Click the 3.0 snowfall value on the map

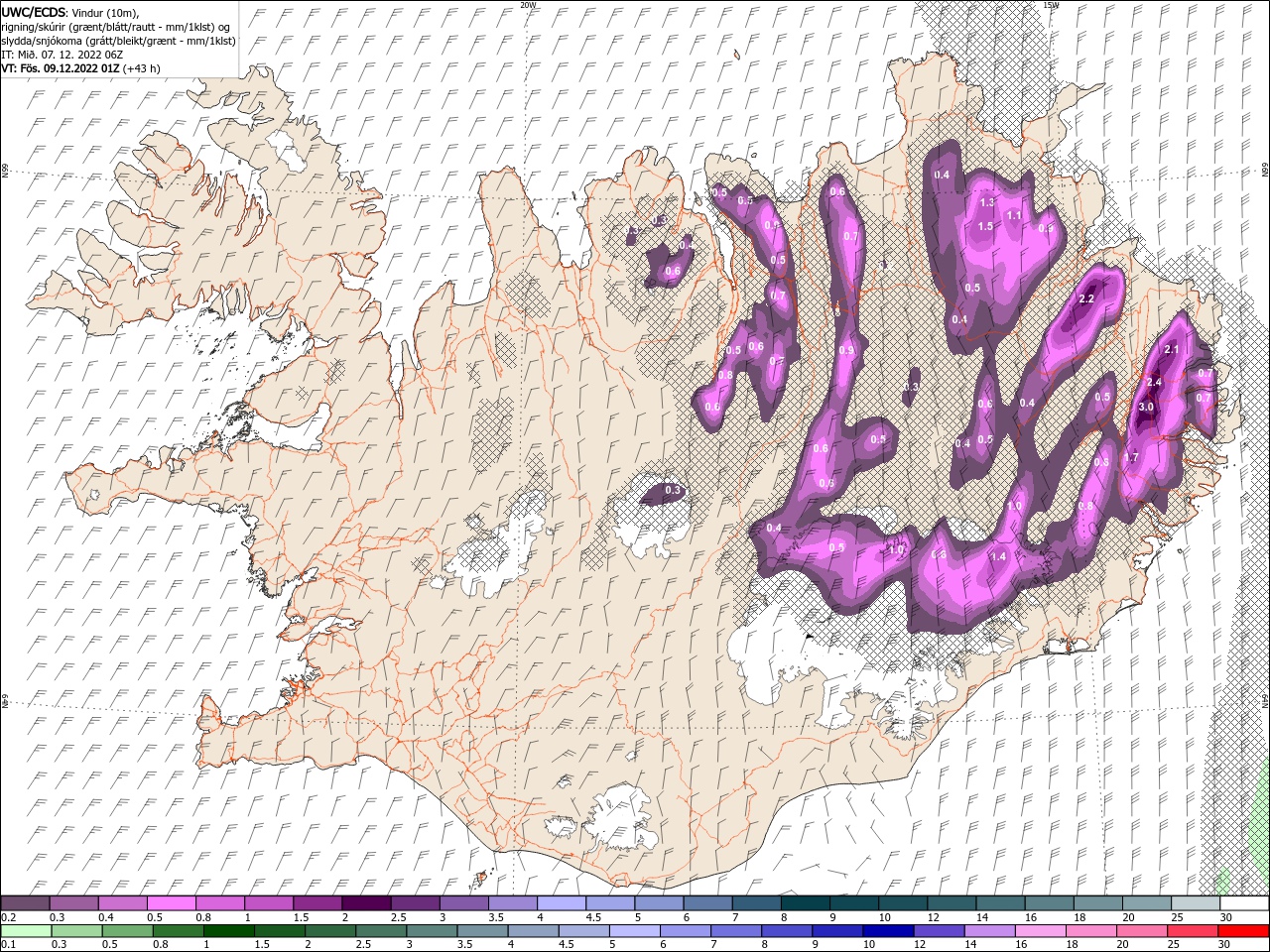1146,407
